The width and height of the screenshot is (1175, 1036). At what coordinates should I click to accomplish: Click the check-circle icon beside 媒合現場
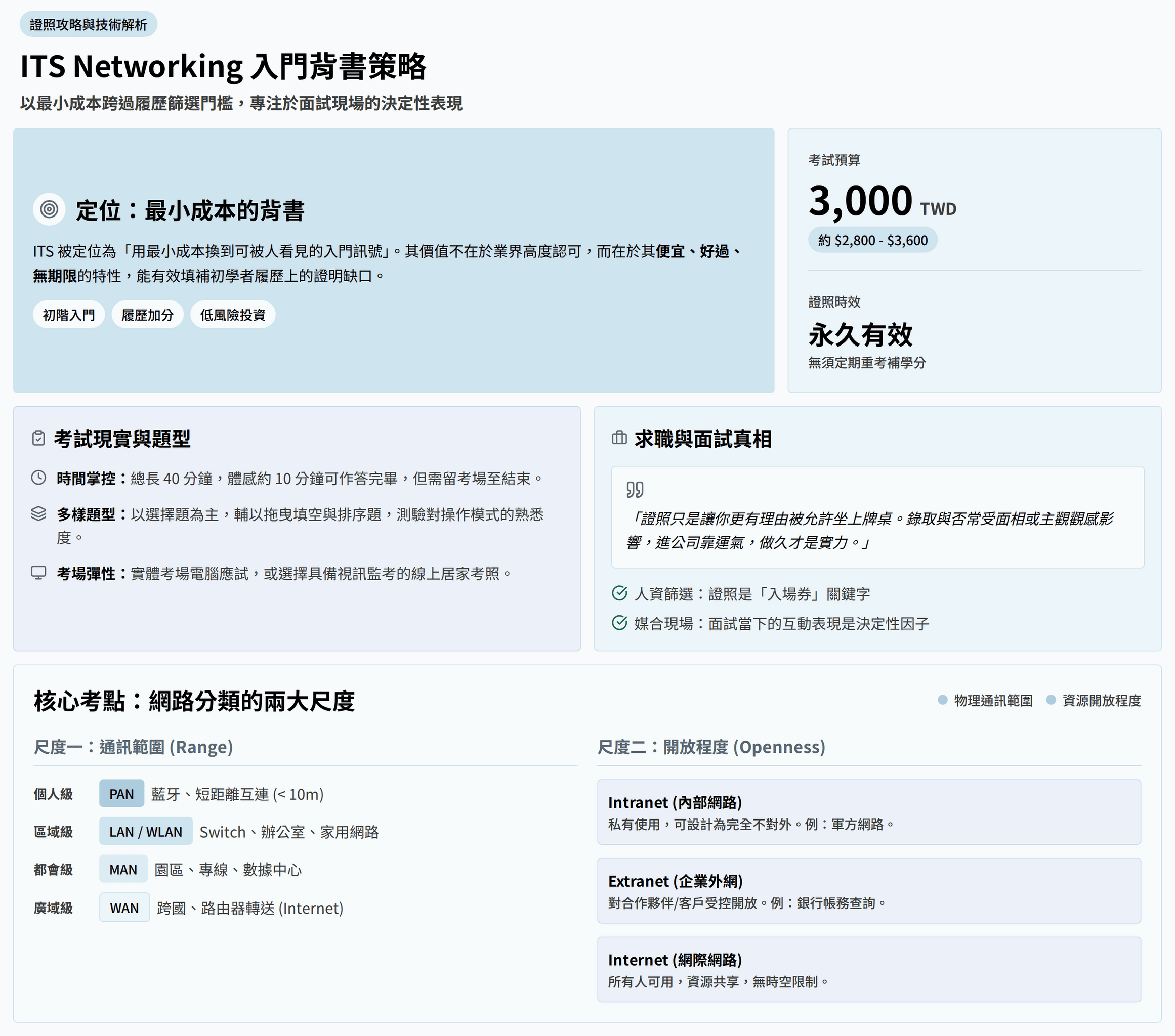tap(619, 623)
